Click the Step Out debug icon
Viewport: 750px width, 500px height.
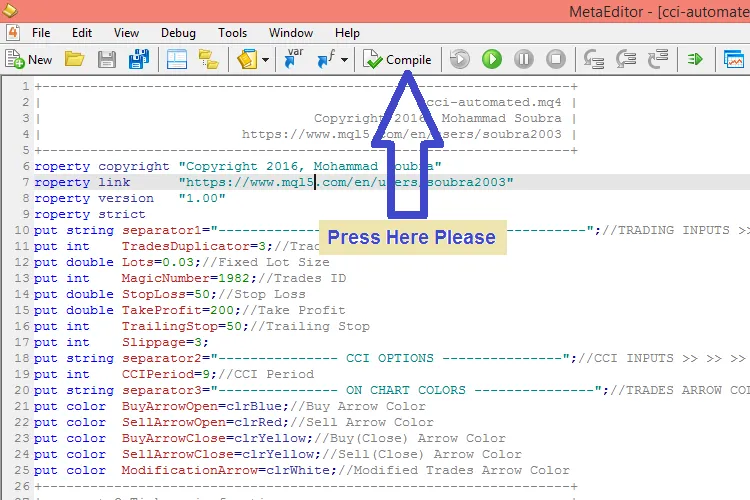tap(657, 59)
